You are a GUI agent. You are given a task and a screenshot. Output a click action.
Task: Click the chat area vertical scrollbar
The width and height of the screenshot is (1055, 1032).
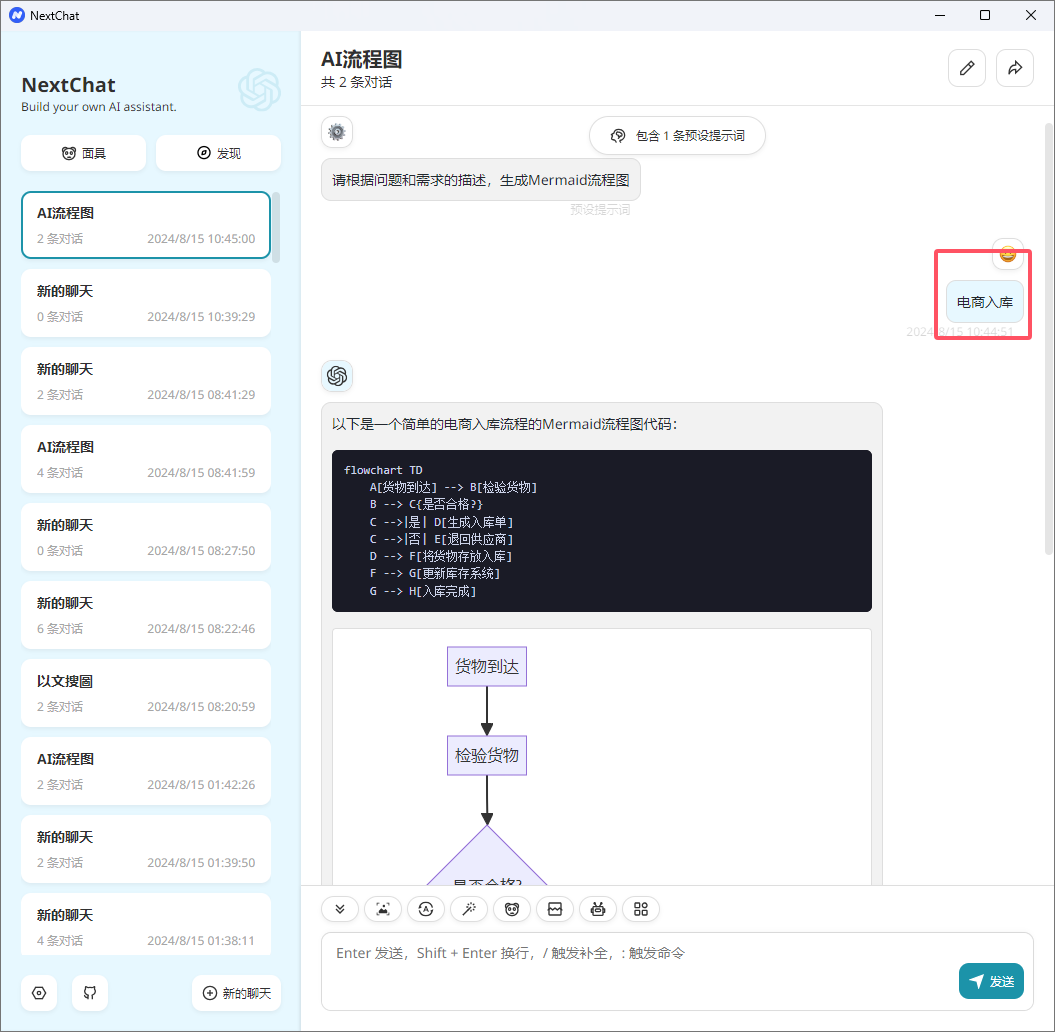pos(1049,339)
